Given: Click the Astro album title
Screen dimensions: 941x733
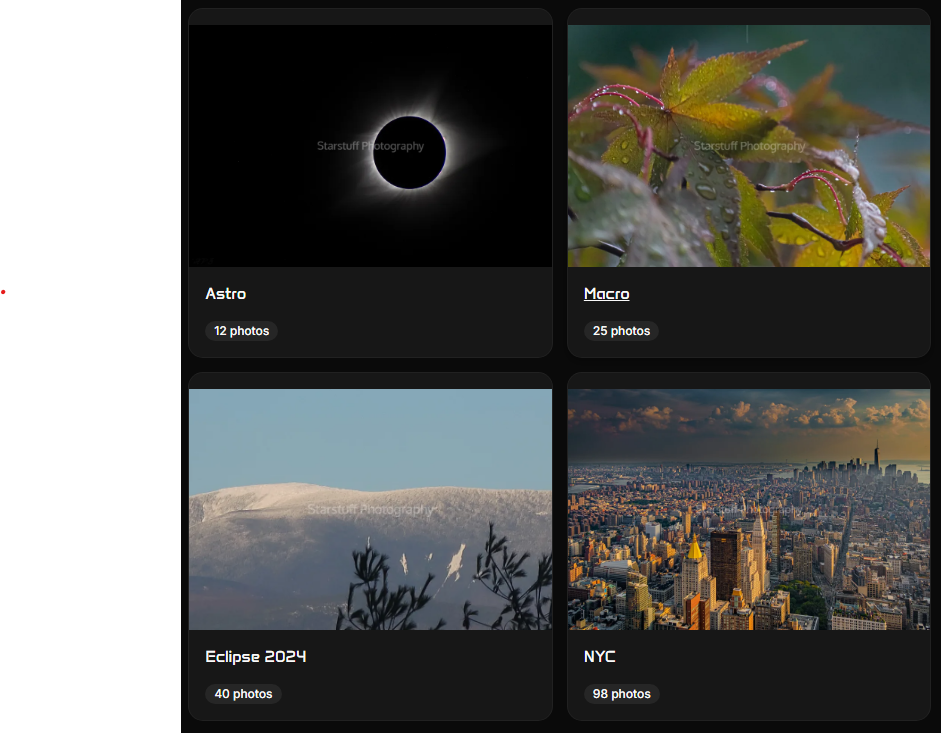Looking at the screenshot, I should 226,293.
